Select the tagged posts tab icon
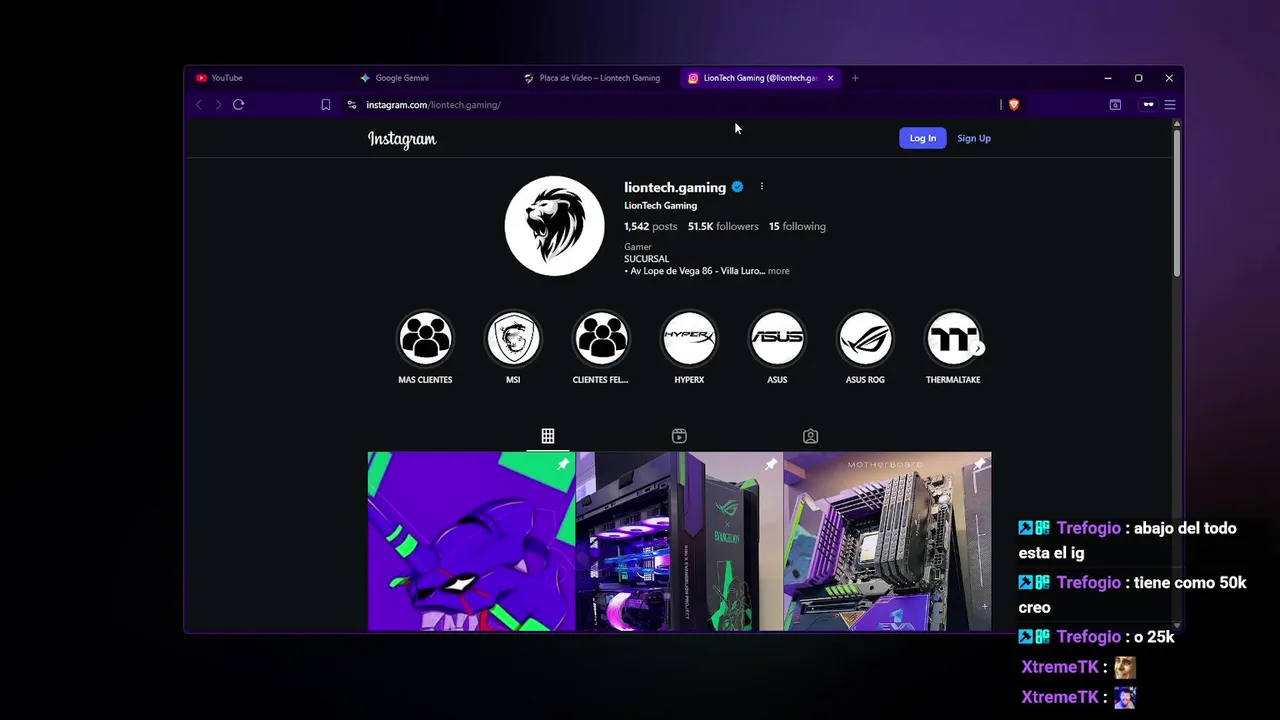Screen dimensions: 1280x720 811,436
